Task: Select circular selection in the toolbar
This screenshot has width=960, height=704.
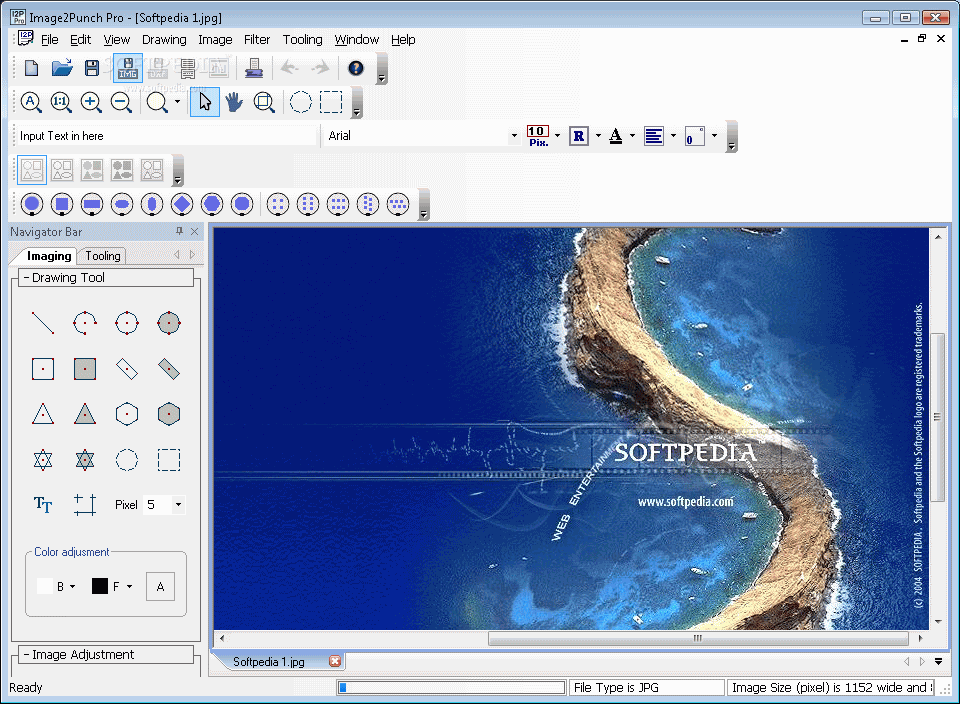Action: click(301, 102)
